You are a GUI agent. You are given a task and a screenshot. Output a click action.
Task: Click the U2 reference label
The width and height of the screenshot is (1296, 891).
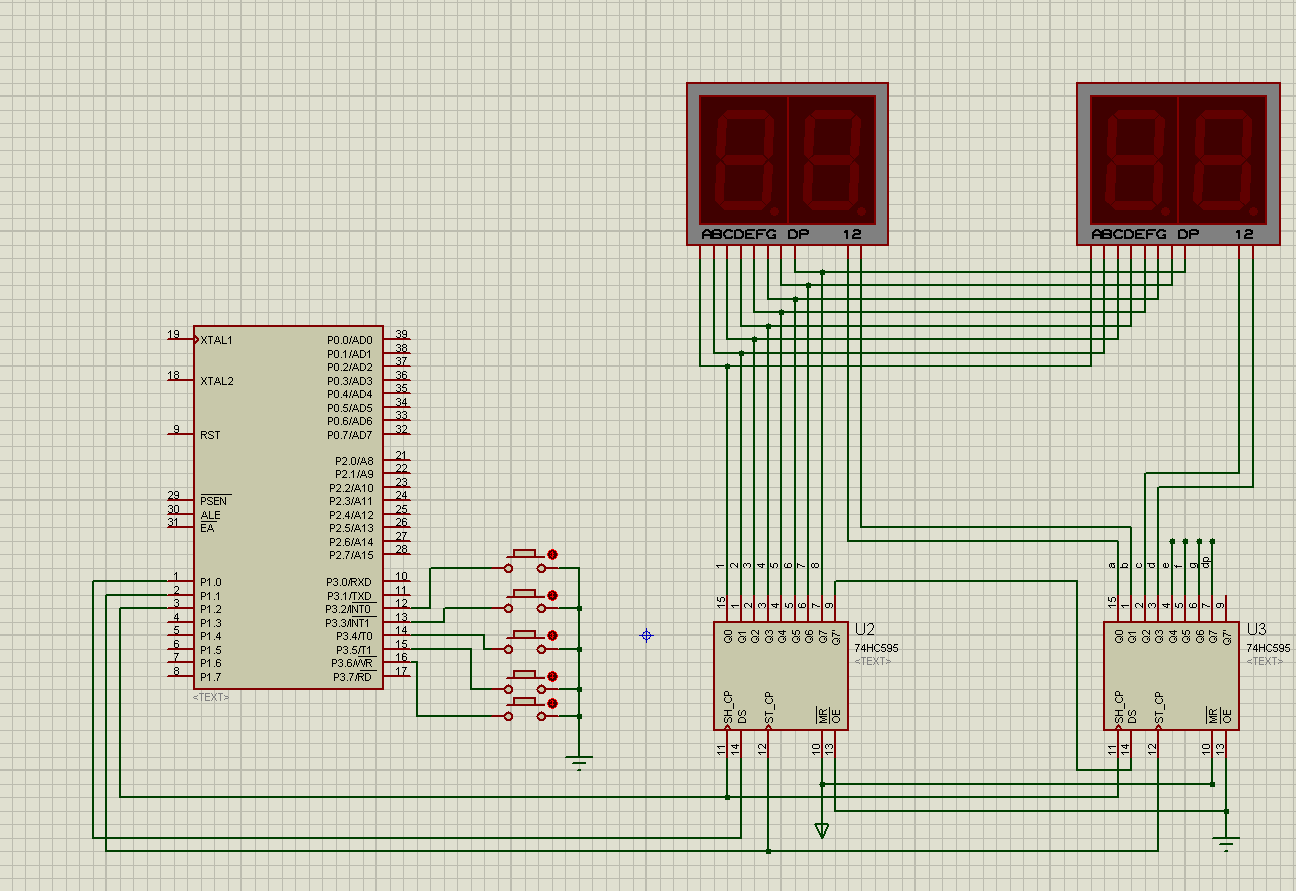pyautogui.click(x=865, y=630)
